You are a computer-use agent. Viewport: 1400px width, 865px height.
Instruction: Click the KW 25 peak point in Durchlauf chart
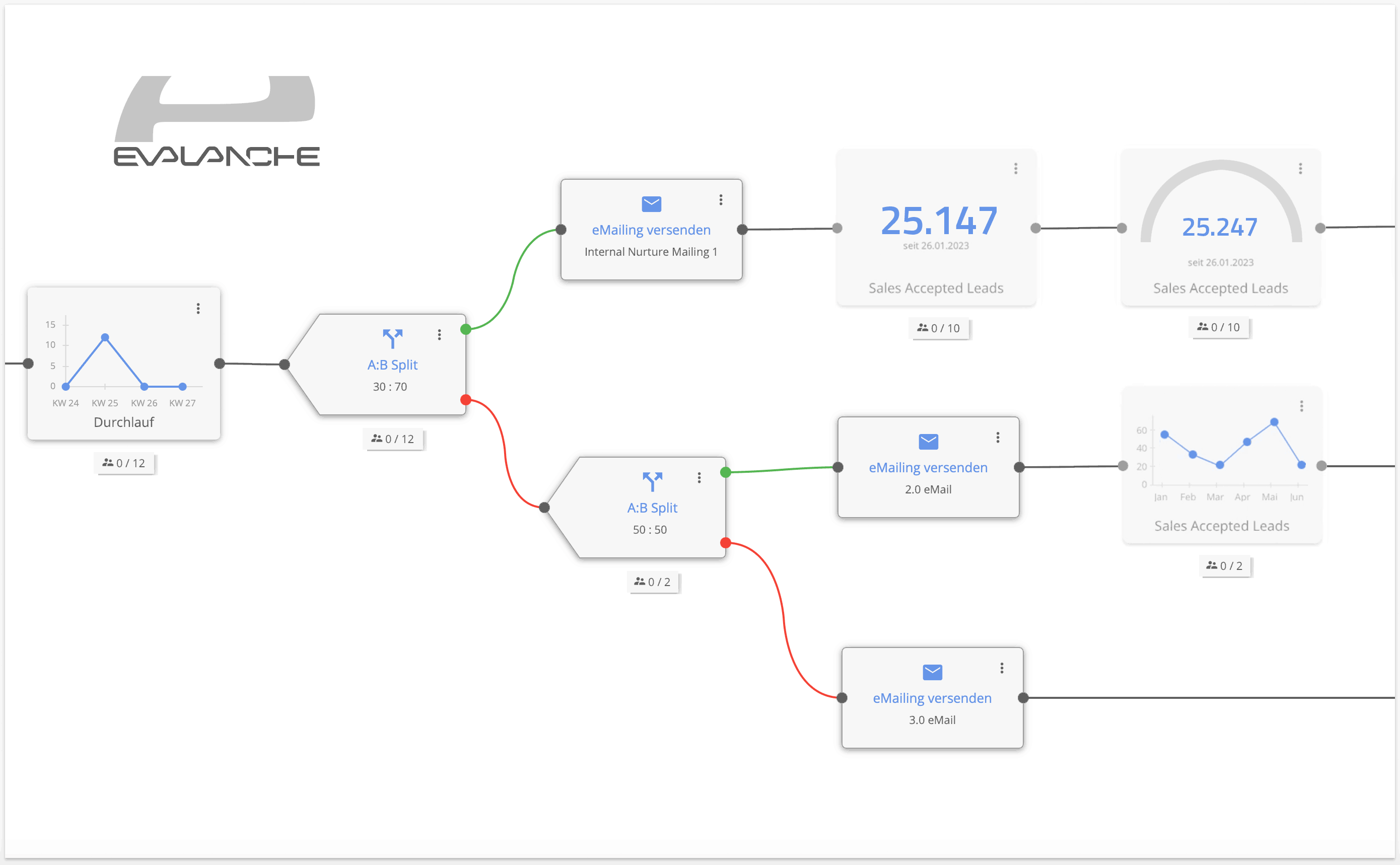[105, 337]
